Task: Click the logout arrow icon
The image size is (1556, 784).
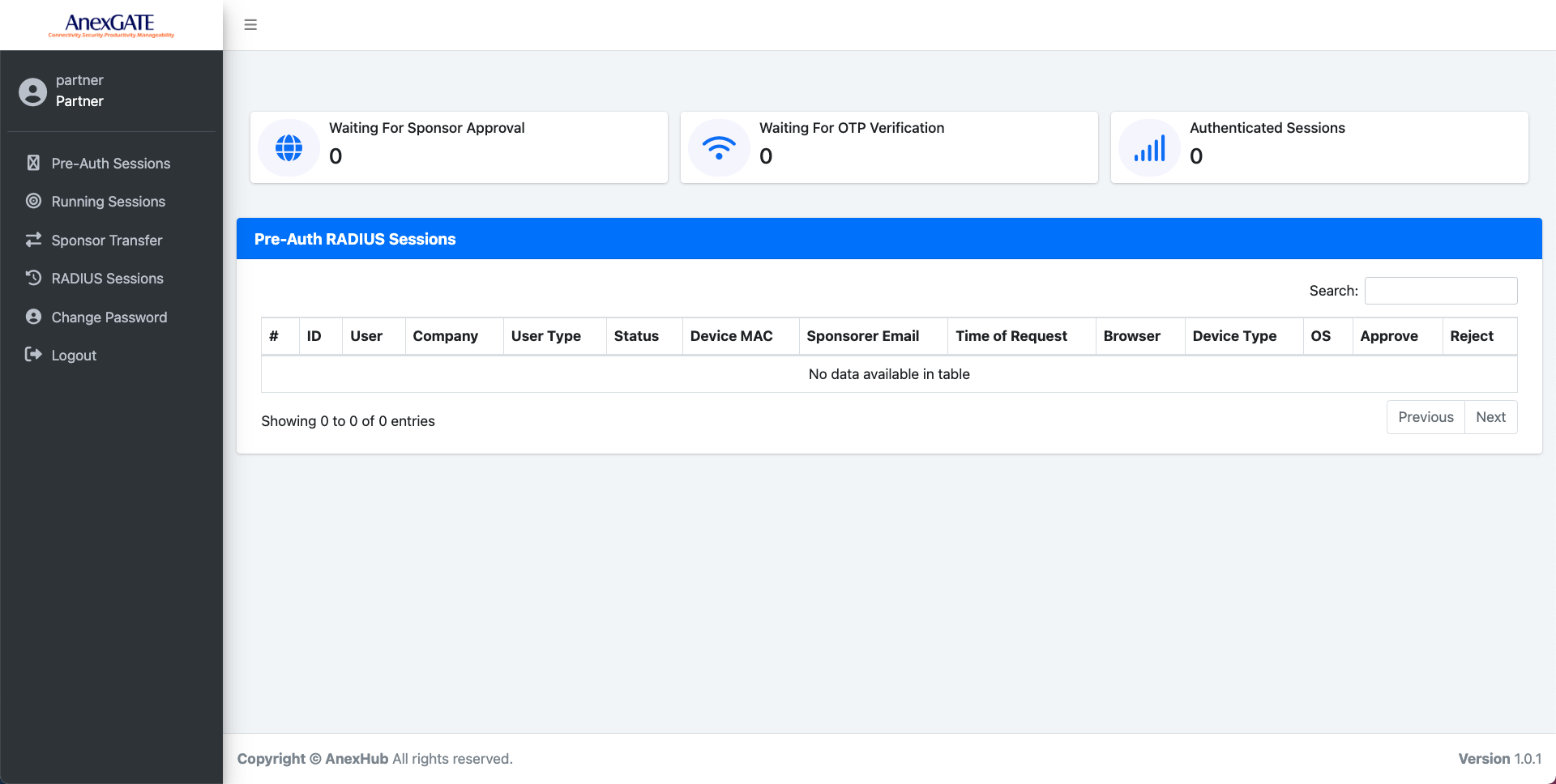Action: (33, 355)
